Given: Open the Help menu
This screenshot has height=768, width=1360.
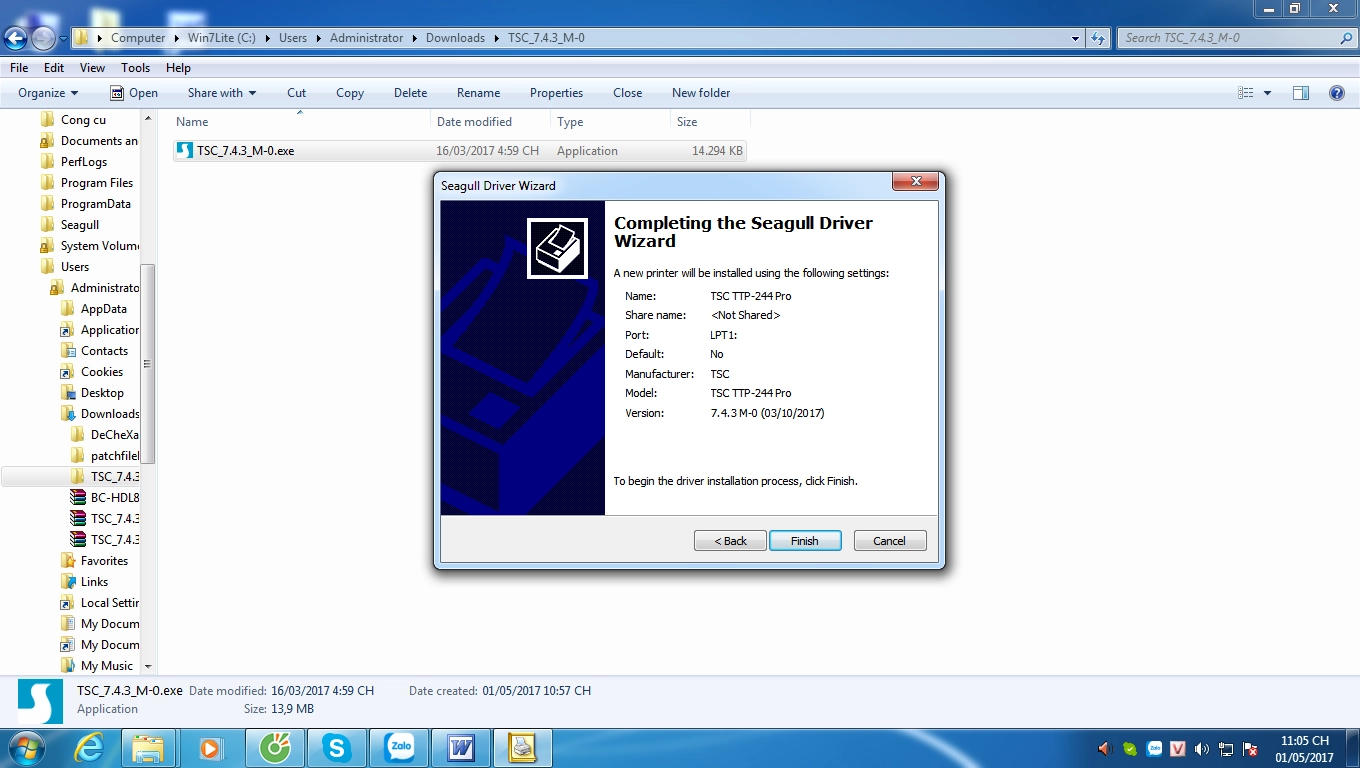Looking at the screenshot, I should coord(178,68).
